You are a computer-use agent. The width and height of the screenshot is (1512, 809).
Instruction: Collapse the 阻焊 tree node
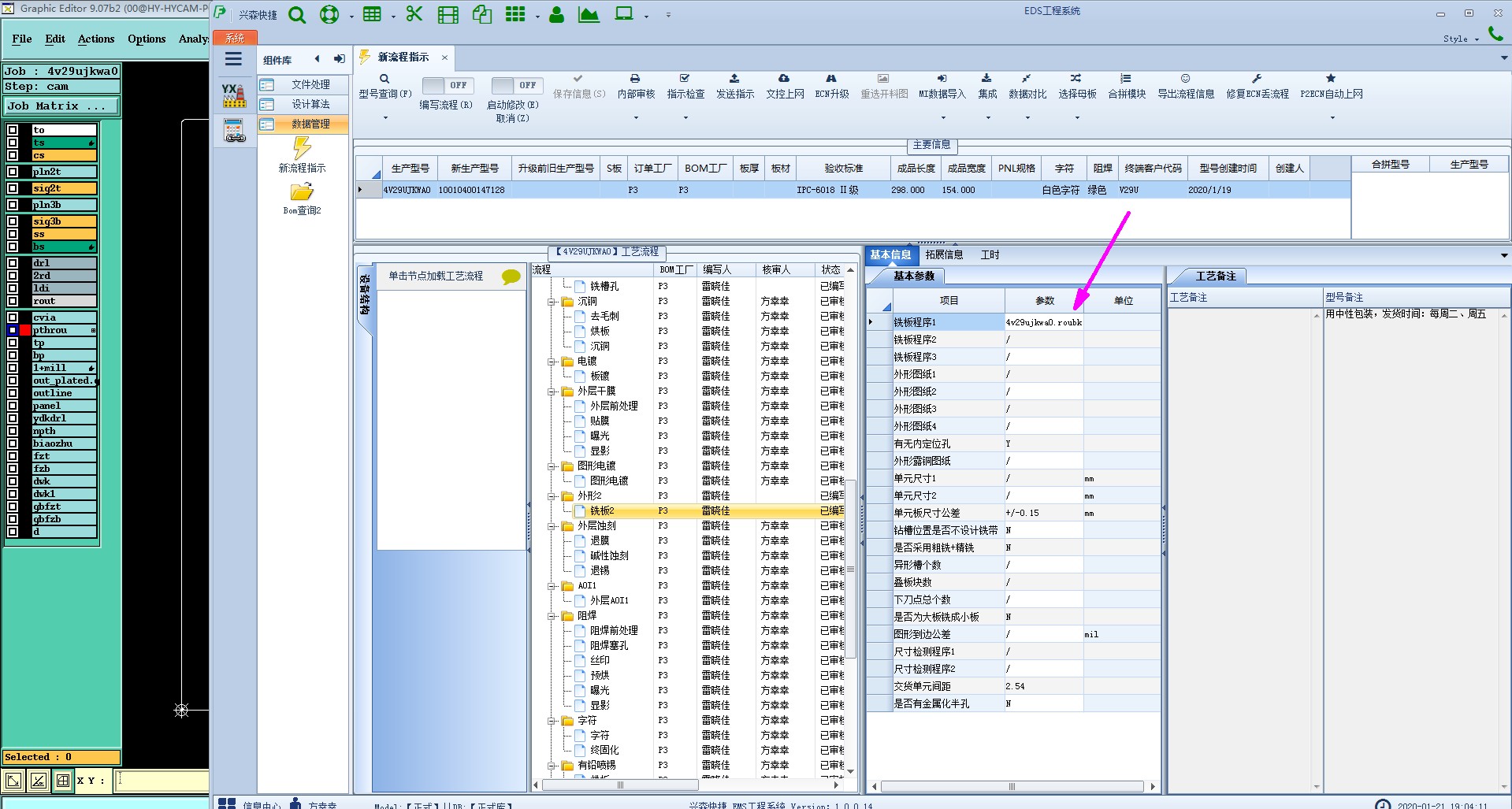point(552,616)
